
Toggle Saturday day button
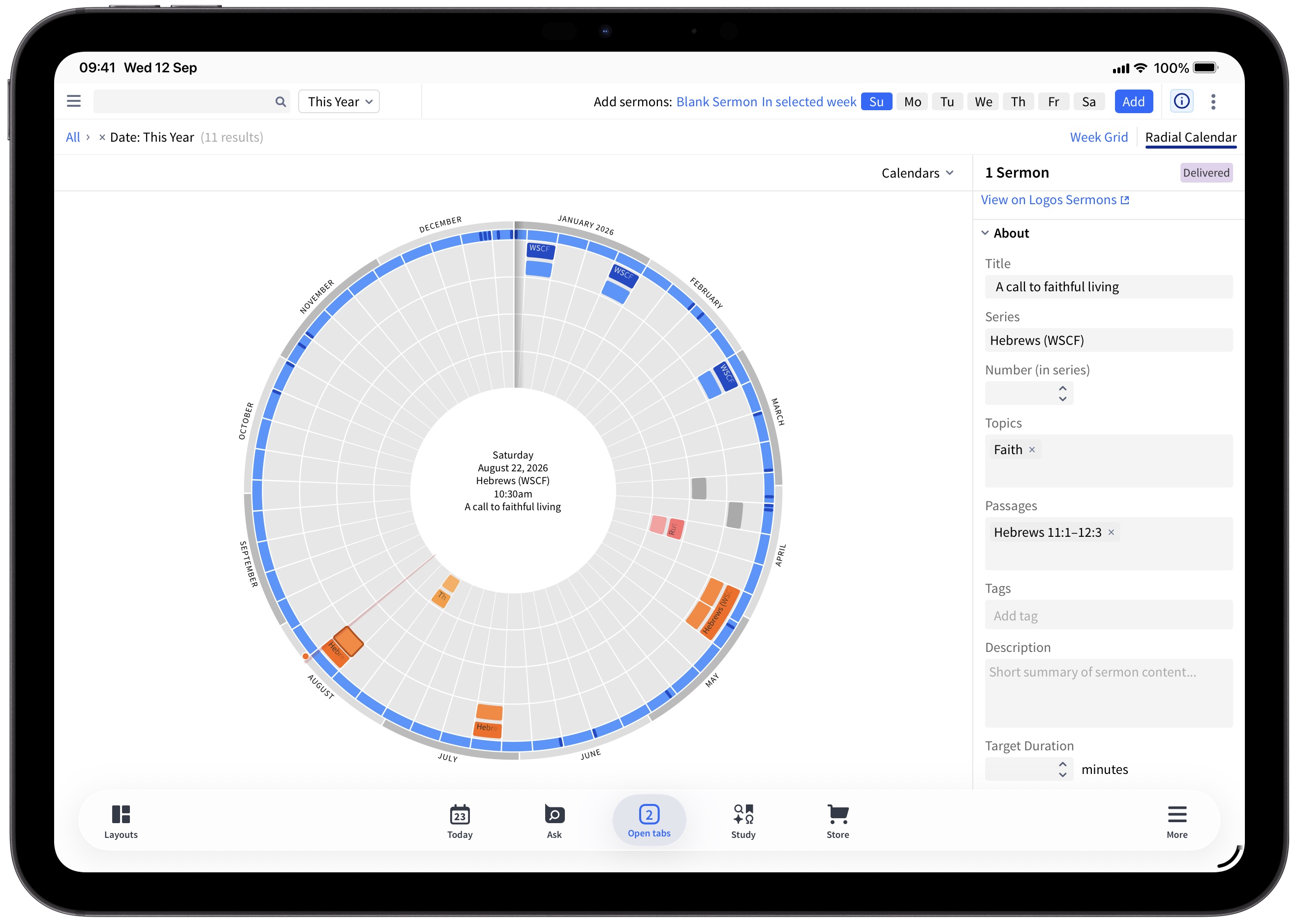coord(1088,102)
